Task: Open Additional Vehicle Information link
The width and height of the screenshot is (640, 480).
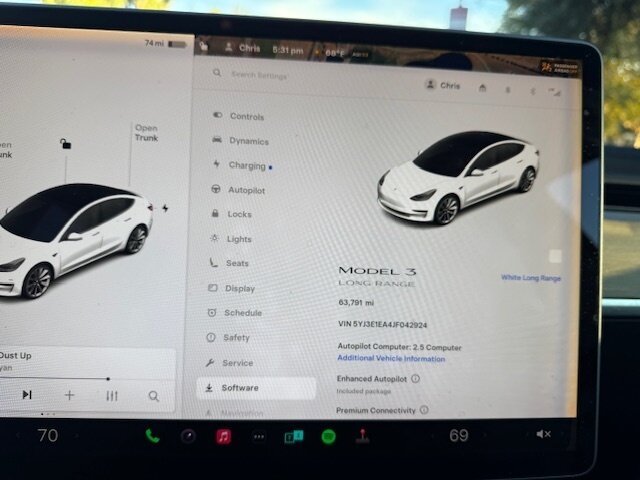Action: click(390, 358)
